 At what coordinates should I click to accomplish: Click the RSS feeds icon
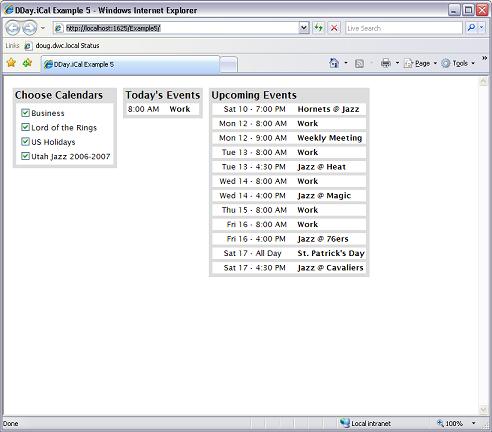(x=359, y=63)
